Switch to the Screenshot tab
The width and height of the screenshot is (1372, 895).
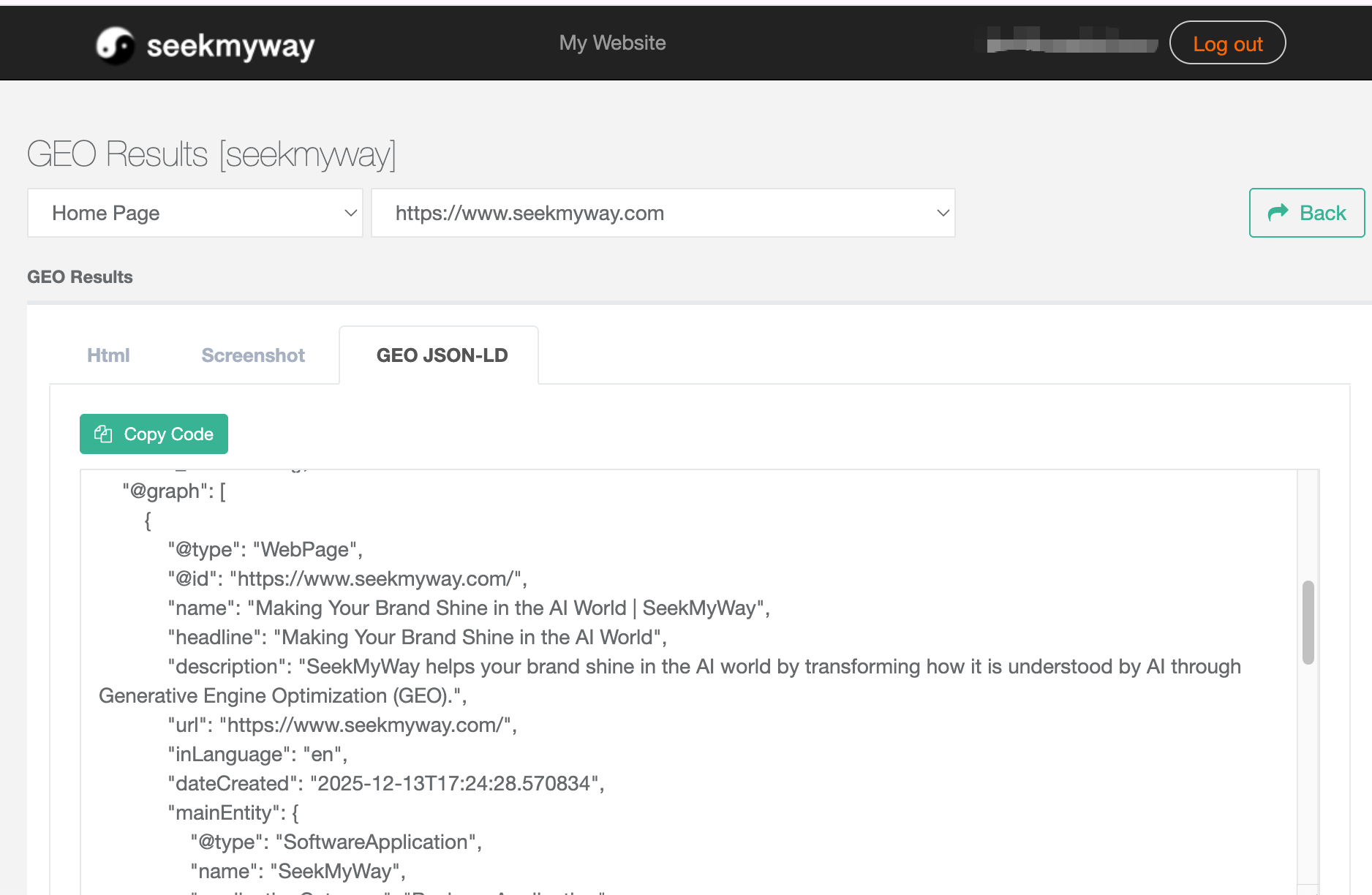coord(253,355)
